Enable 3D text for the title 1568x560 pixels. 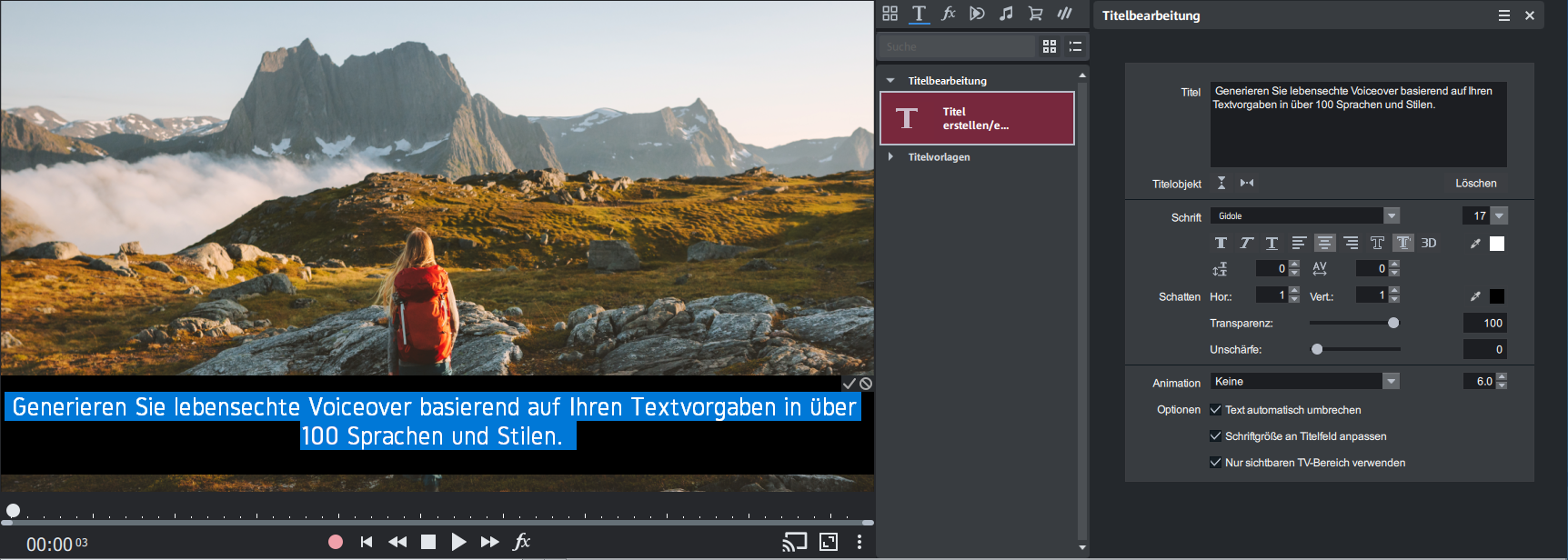pyautogui.click(x=1429, y=243)
